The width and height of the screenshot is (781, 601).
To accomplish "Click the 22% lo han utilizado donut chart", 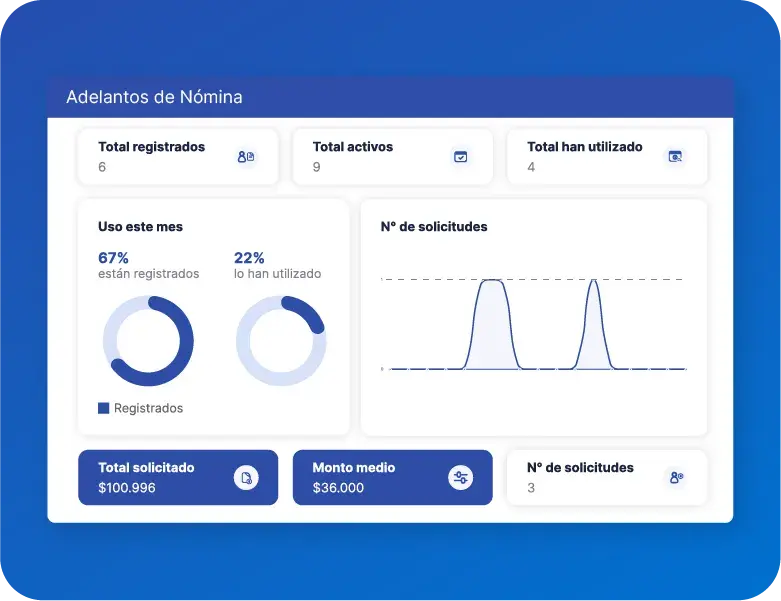I will [x=281, y=341].
